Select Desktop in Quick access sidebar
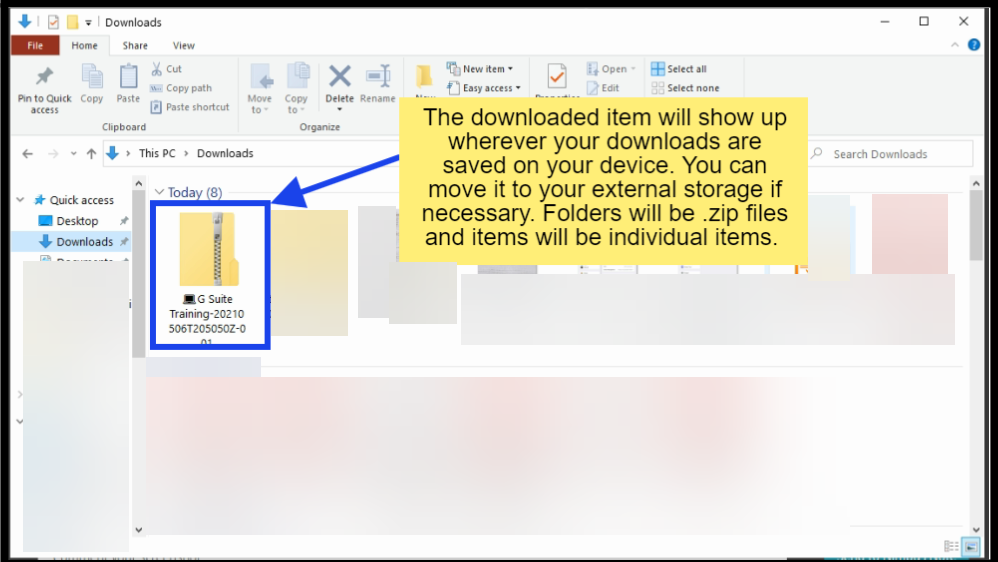 pyautogui.click(x=77, y=221)
